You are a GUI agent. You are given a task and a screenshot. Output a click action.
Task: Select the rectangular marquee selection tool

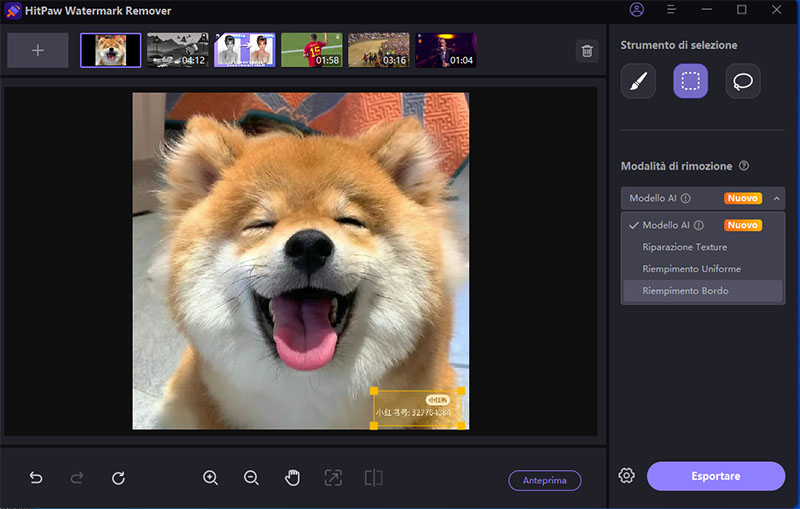[690, 81]
